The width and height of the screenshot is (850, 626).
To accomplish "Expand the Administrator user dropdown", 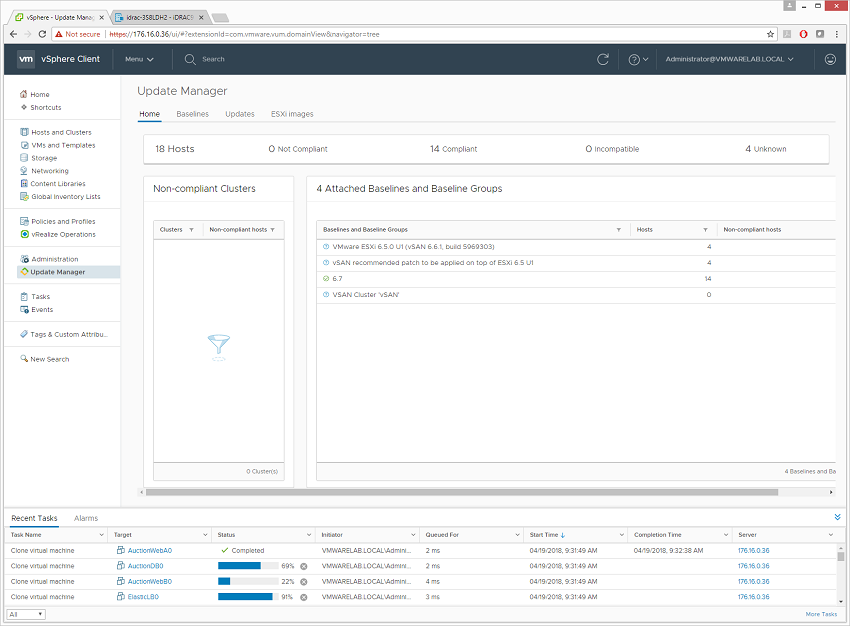I will (730, 59).
